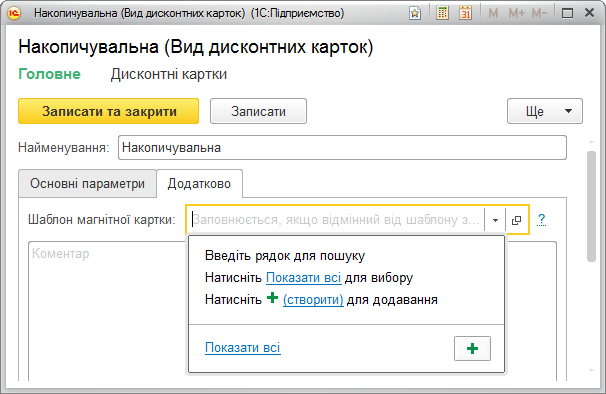
Task: Select the Додатково tab
Action: coord(199,183)
